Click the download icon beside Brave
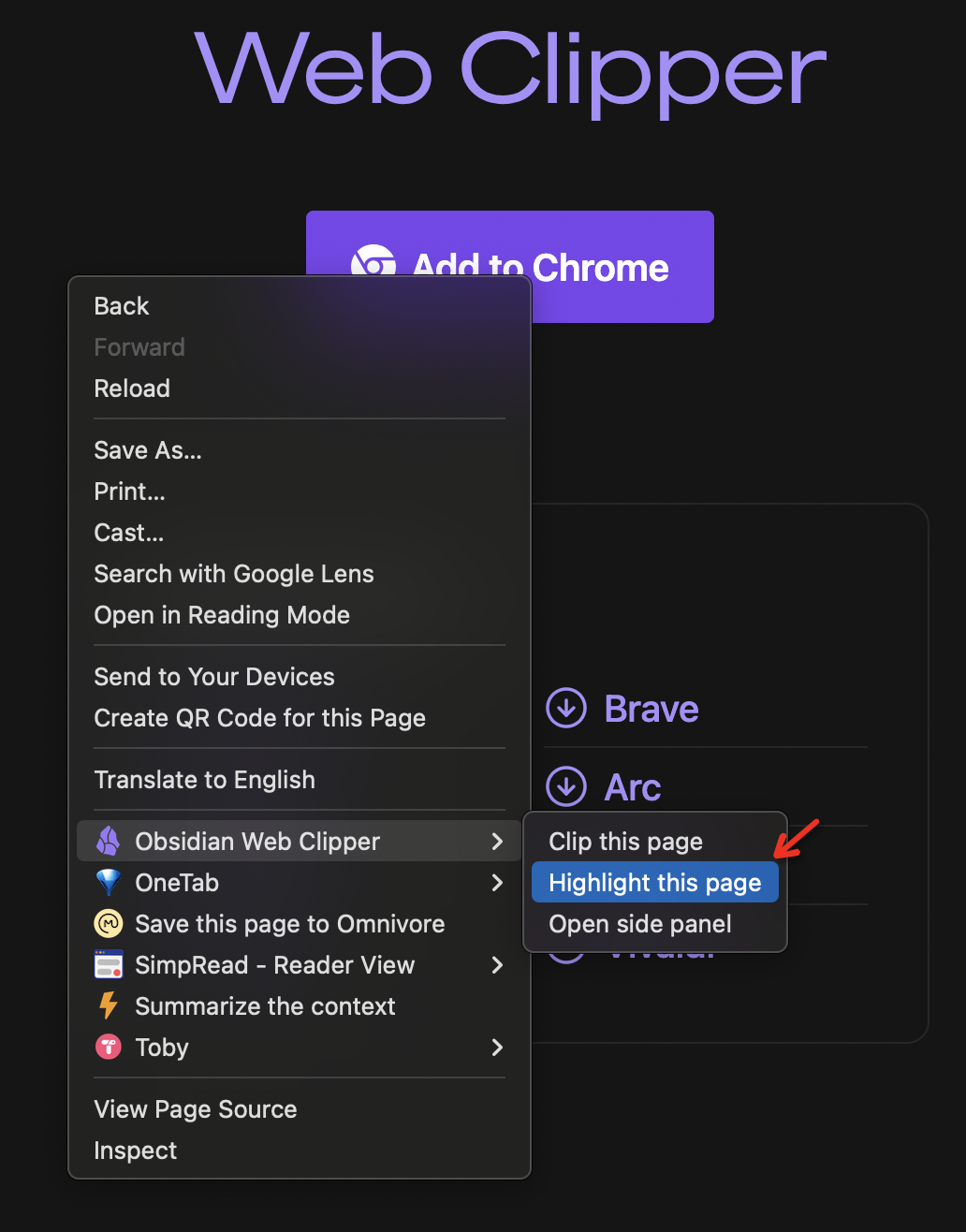Image resolution: width=966 pixels, height=1232 pixels. (566, 709)
